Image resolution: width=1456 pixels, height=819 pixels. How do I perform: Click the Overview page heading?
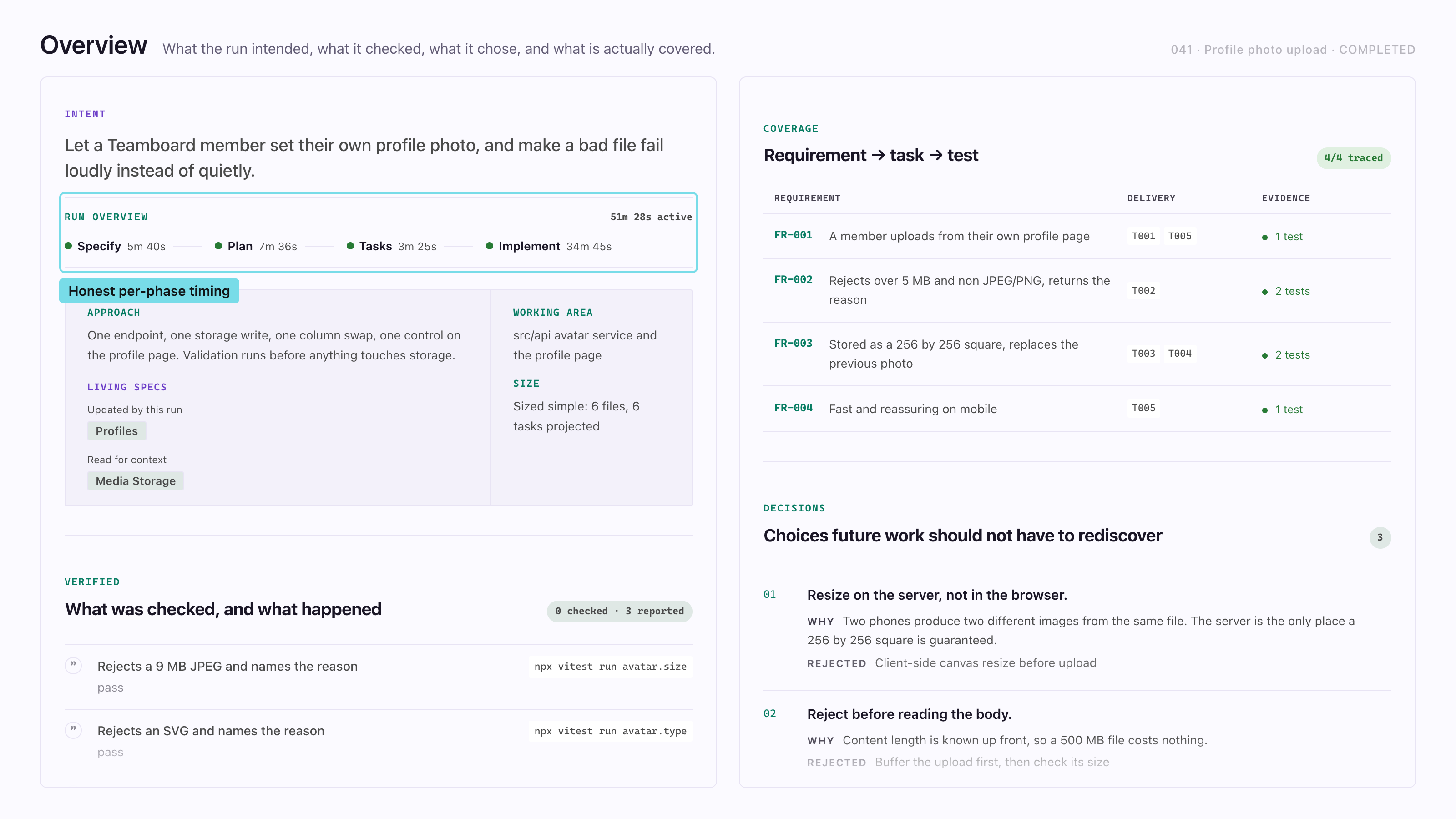[x=94, y=45]
